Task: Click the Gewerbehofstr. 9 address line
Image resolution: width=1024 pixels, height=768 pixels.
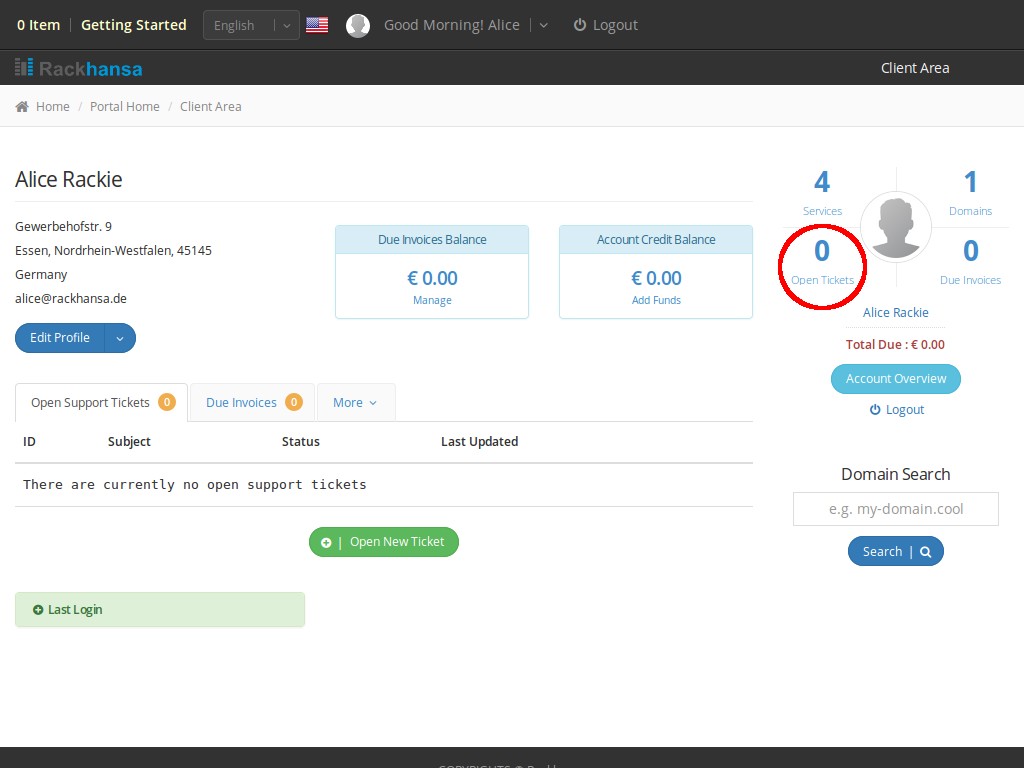Action: (63, 227)
